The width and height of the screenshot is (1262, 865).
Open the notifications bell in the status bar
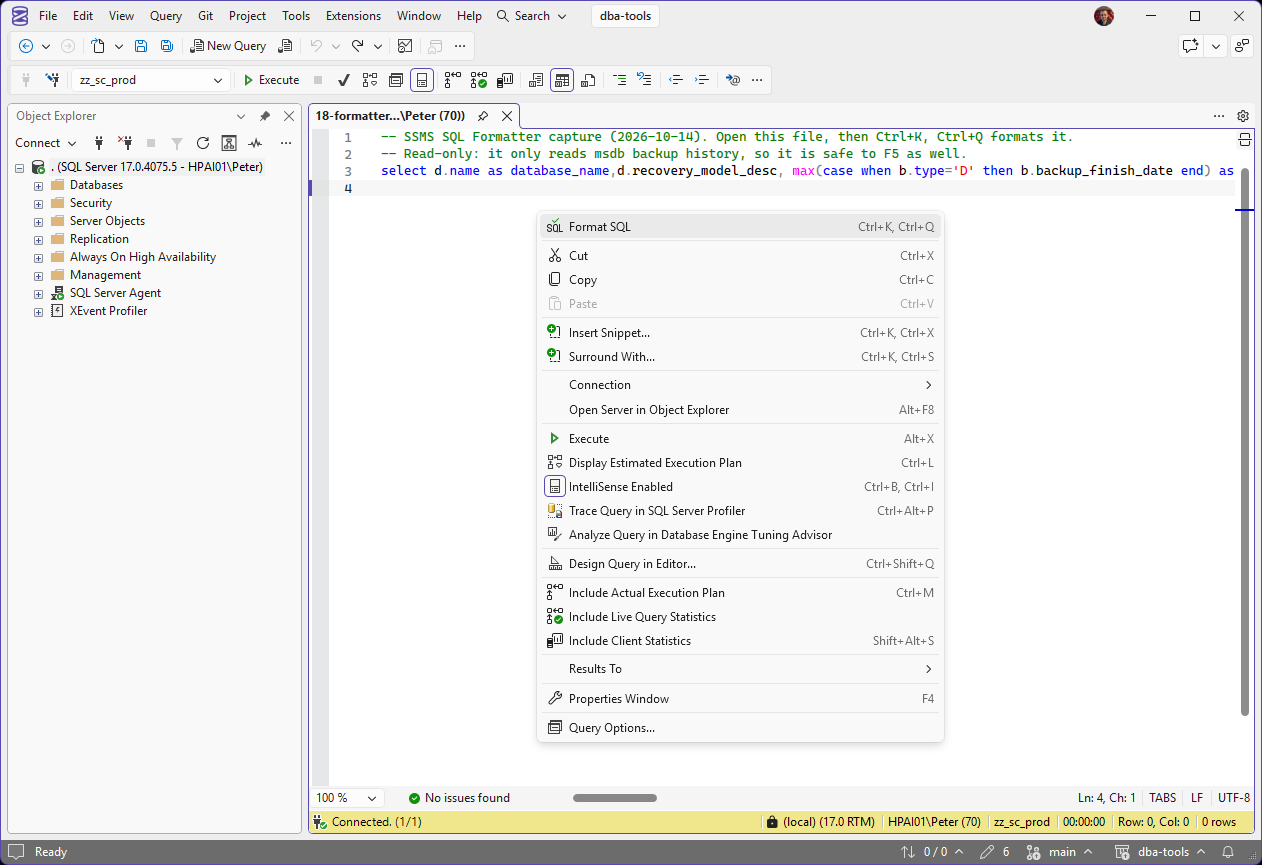[x=1228, y=852]
